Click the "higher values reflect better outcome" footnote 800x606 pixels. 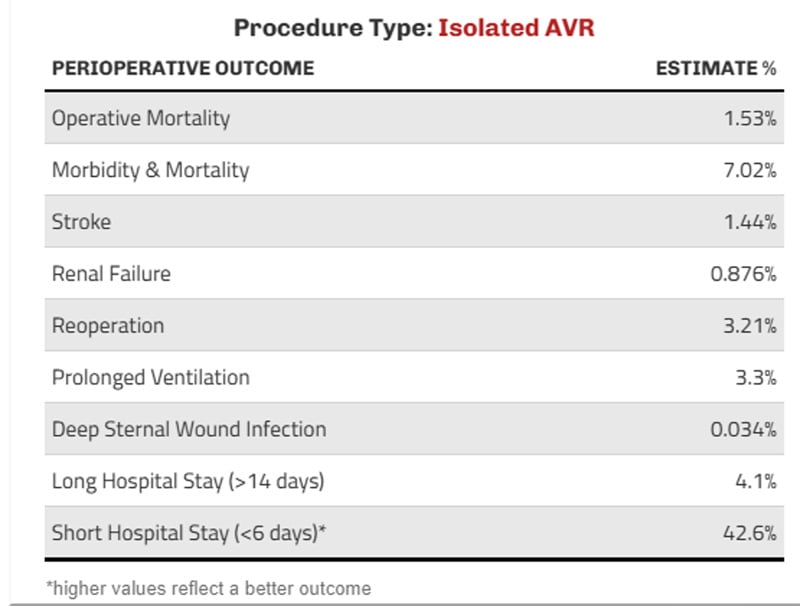tap(208, 588)
